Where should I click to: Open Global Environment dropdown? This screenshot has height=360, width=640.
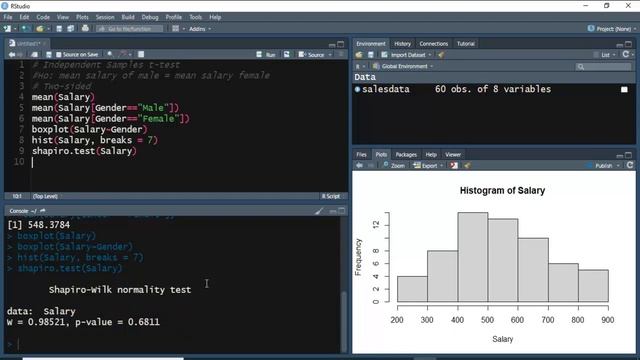[x=403, y=66]
